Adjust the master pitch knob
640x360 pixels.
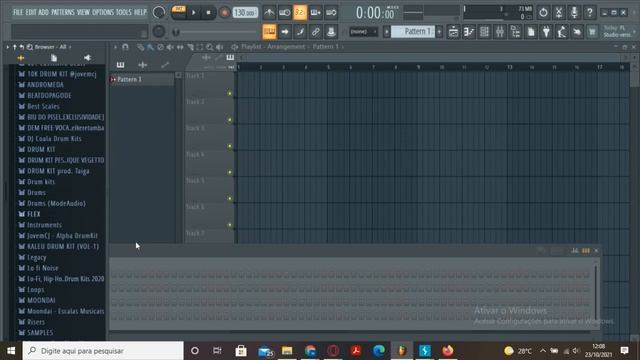(x=159, y=31)
